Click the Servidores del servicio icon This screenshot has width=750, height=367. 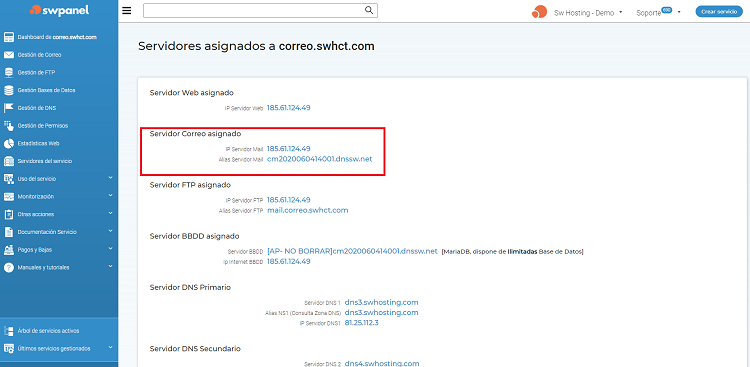9,161
